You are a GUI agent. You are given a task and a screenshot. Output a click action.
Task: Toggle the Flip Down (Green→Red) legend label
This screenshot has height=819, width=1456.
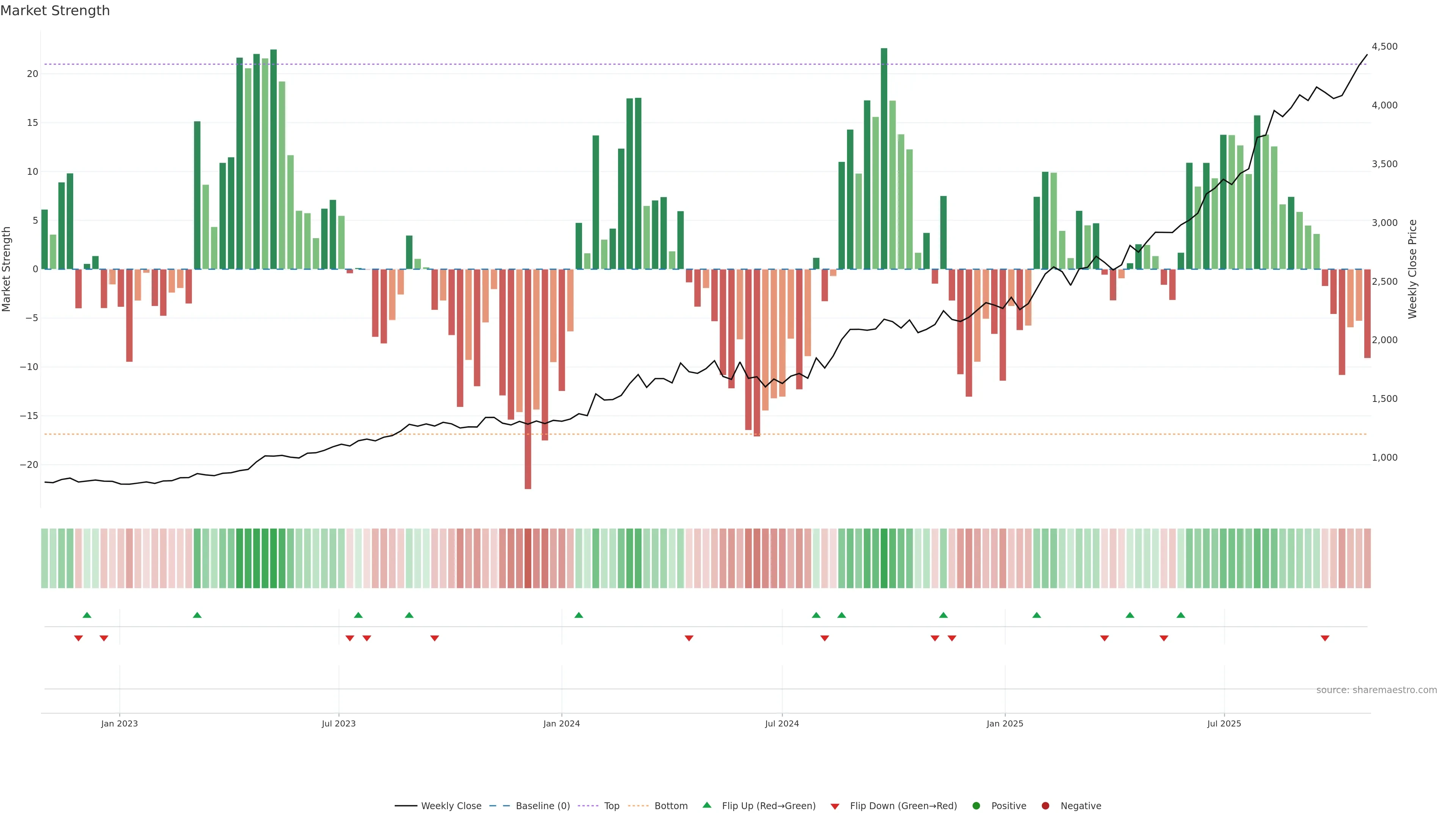pos(903,806)
